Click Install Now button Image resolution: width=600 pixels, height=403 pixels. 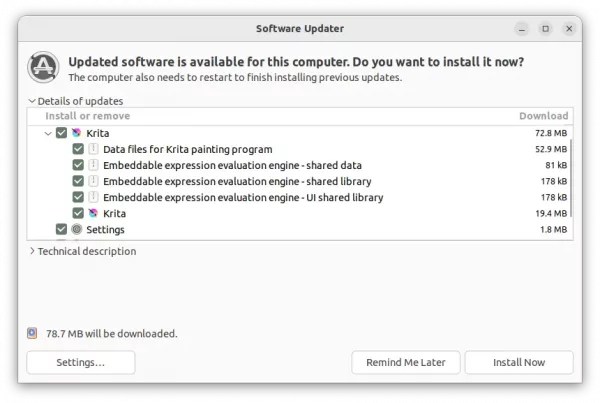tap(519, 362)
